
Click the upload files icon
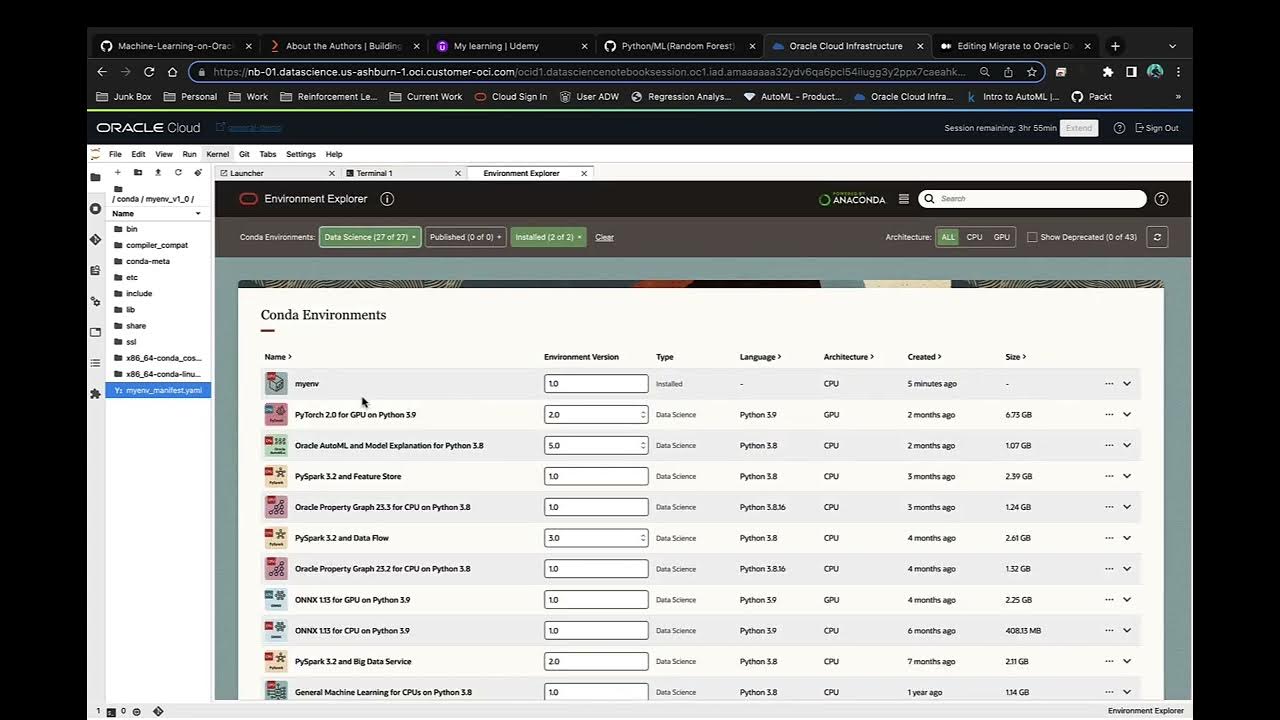157,172
